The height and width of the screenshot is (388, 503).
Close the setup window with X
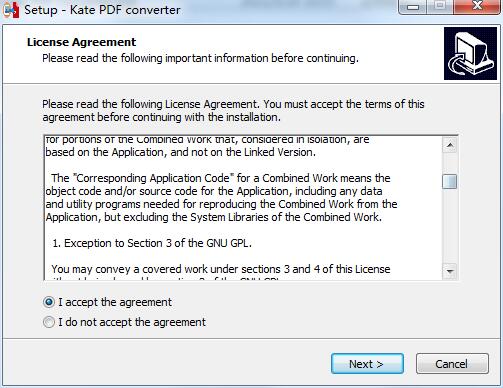pyautogui.click(x=477, y=7)
